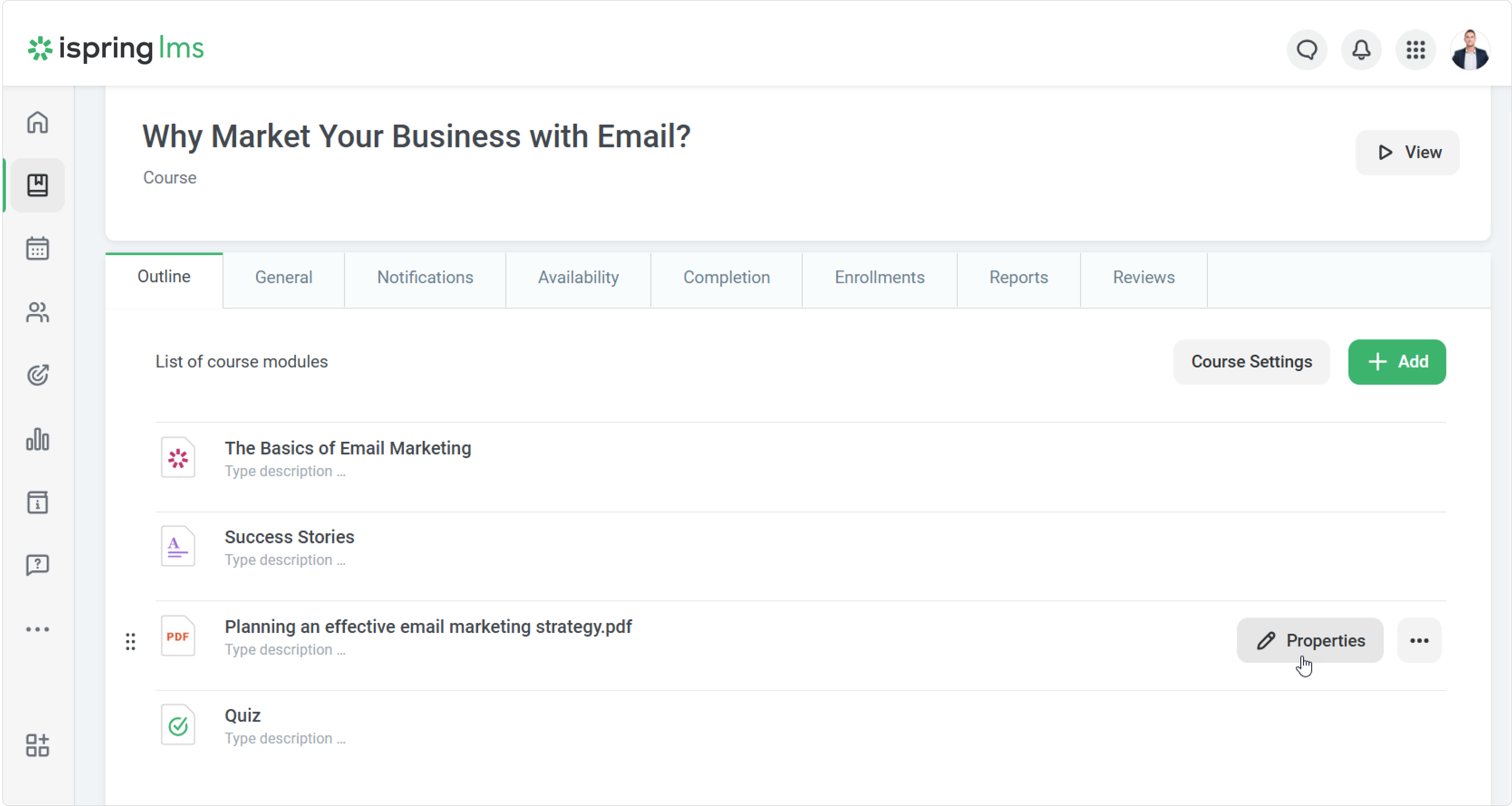Viewport: 1512px width, 806px height.
Task: Open the users icon in sidebar
Action: coord(38,312)
